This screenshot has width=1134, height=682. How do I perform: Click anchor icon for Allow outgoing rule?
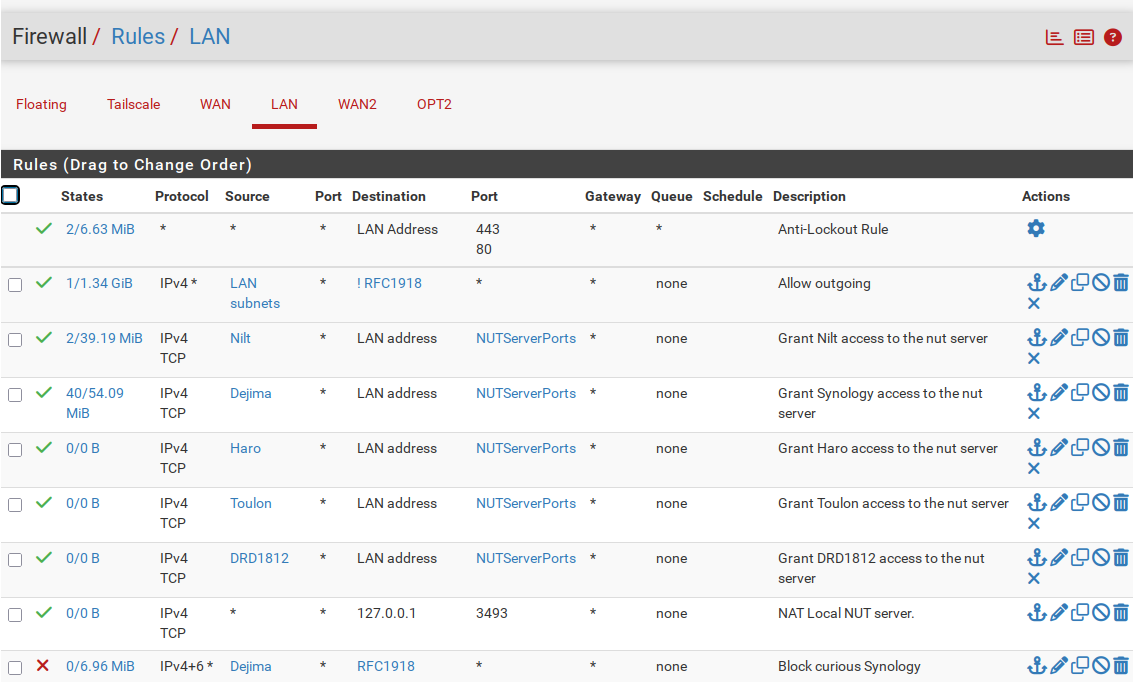point(1037,283)
